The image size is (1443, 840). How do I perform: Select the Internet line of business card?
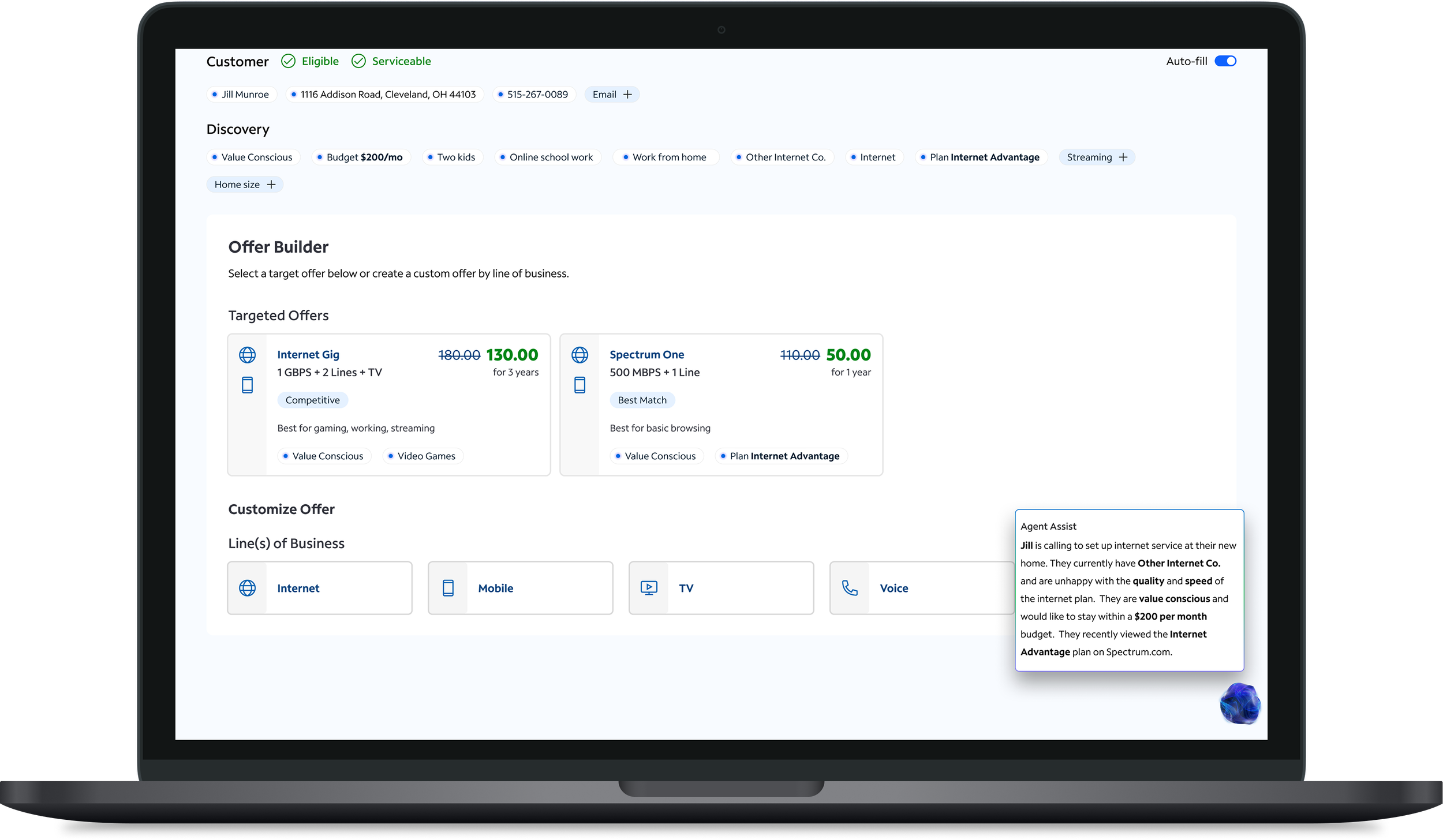(320, 588)
